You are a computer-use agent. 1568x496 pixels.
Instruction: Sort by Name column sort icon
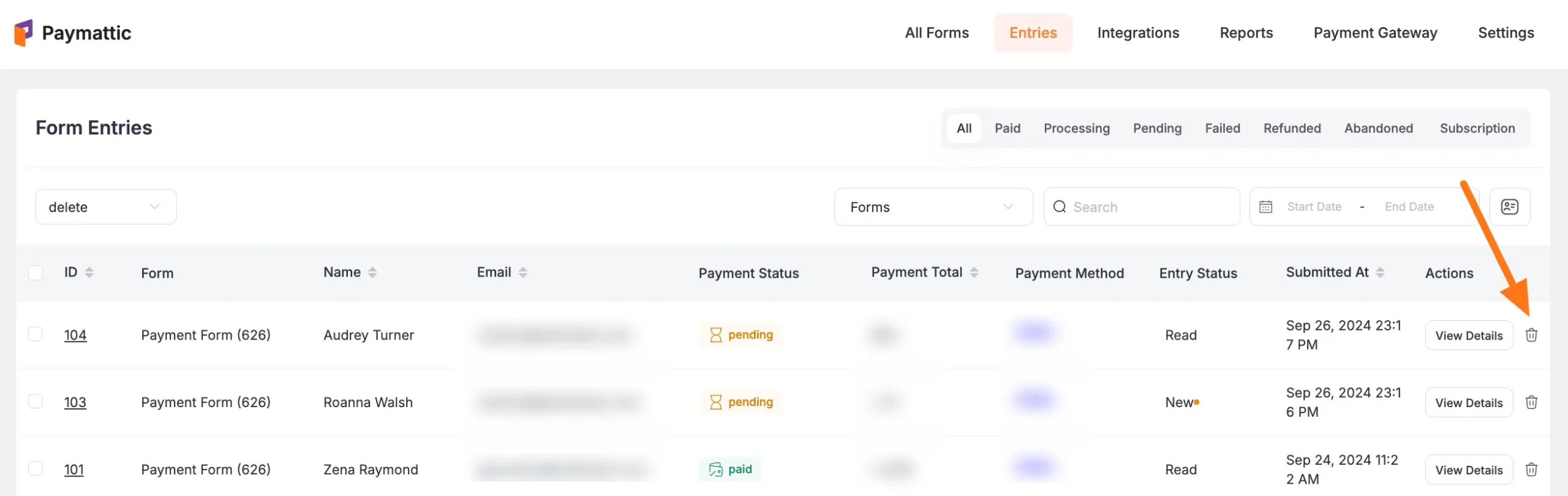(372, 273)
